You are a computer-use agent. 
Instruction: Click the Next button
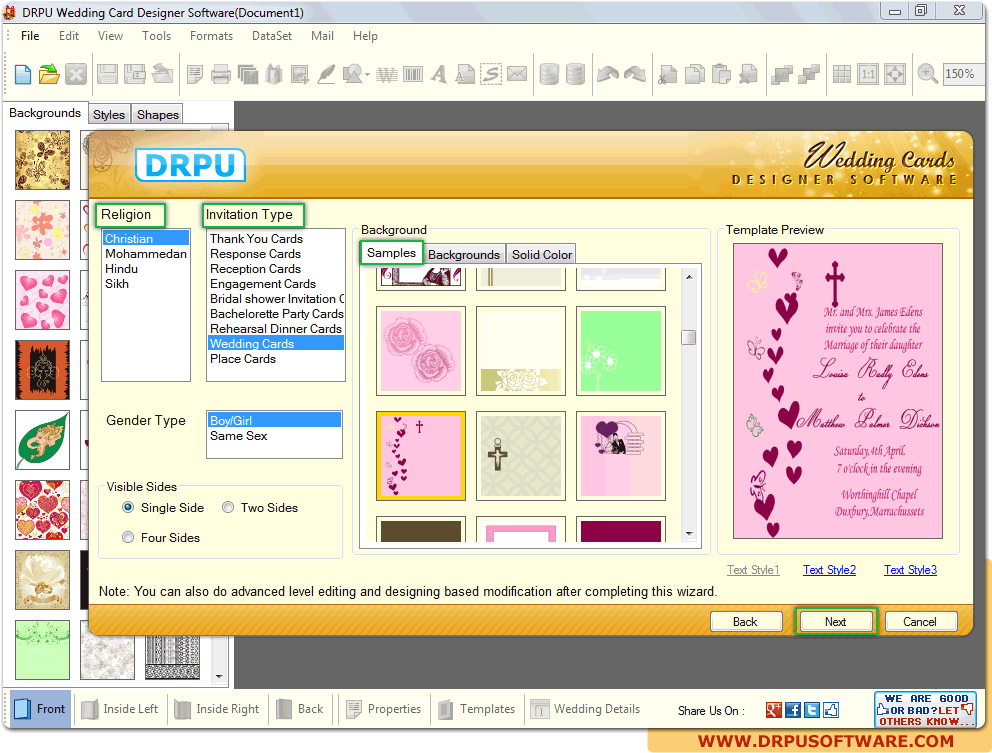[x=835, y=621]
